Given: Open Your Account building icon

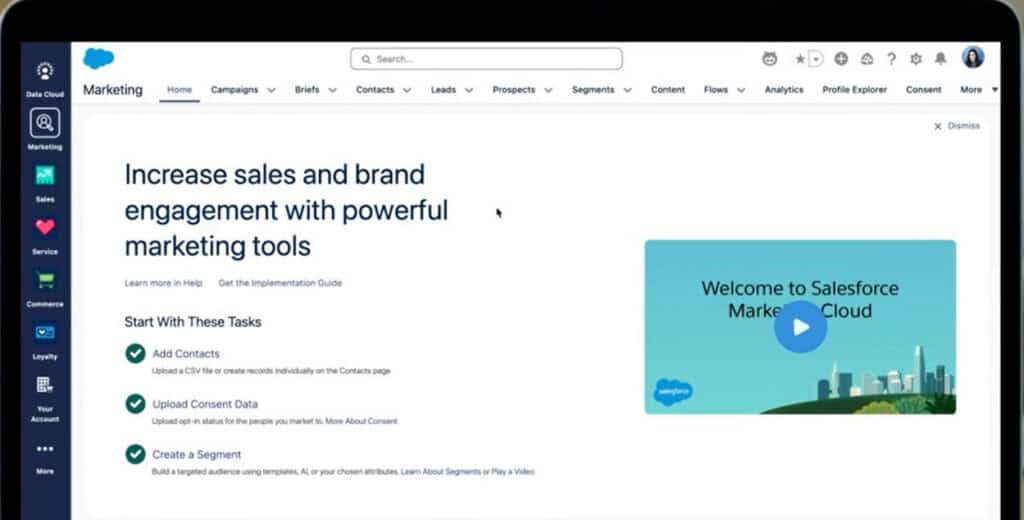Looking at the screenshot, I should (45, 386).
